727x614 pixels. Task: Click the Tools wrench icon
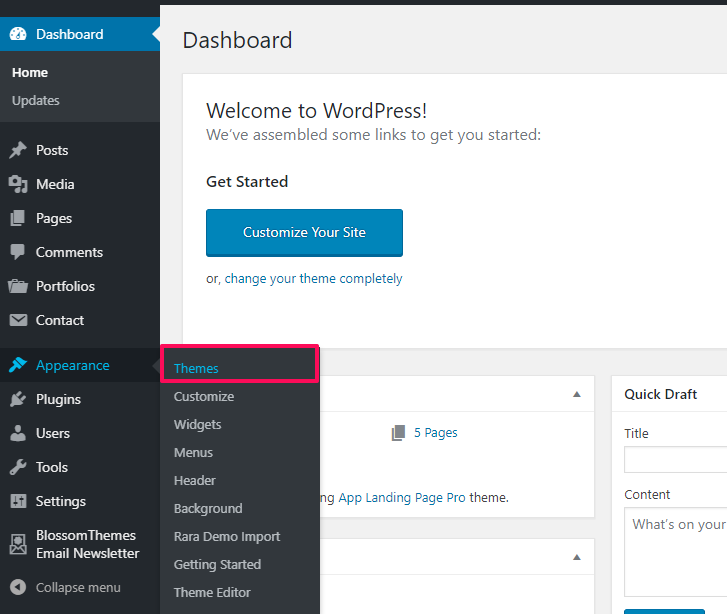(x=18, y=467)
